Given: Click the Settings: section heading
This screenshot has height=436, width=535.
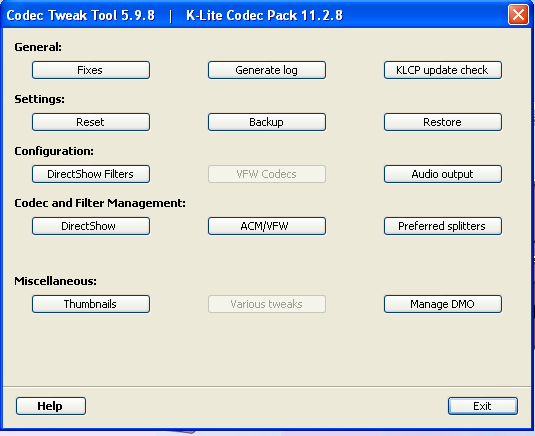Looking at the screenshot, I should [39, 99].
